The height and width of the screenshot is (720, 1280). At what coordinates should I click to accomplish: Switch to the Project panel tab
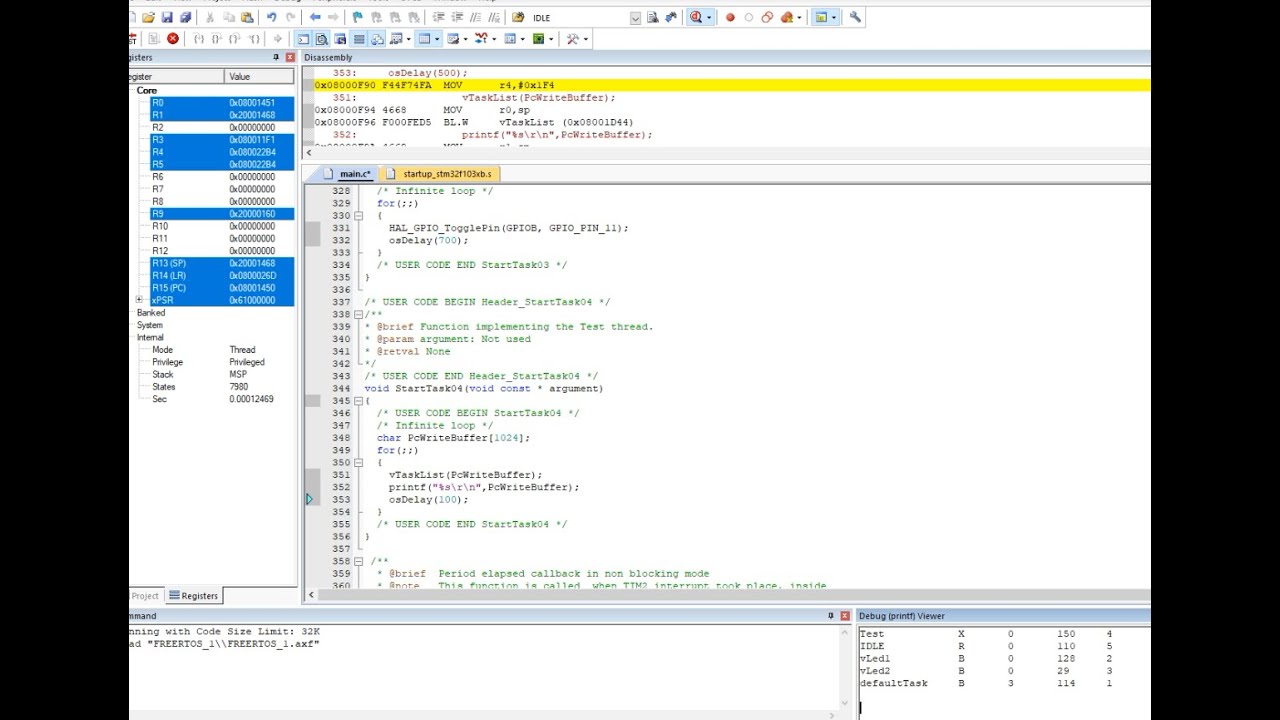[144, 596]
